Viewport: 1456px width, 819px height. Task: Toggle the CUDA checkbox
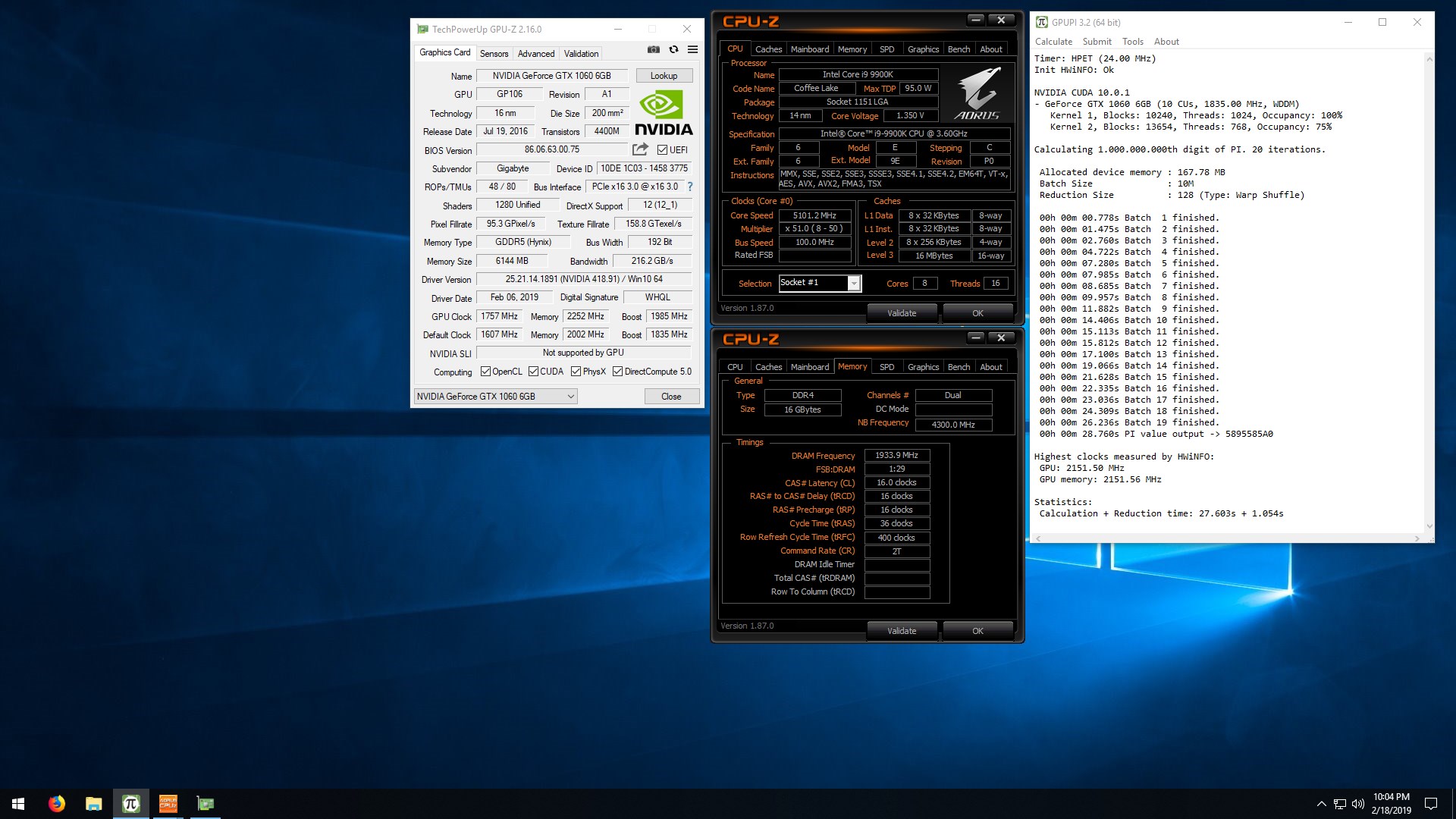pos(533,372)
